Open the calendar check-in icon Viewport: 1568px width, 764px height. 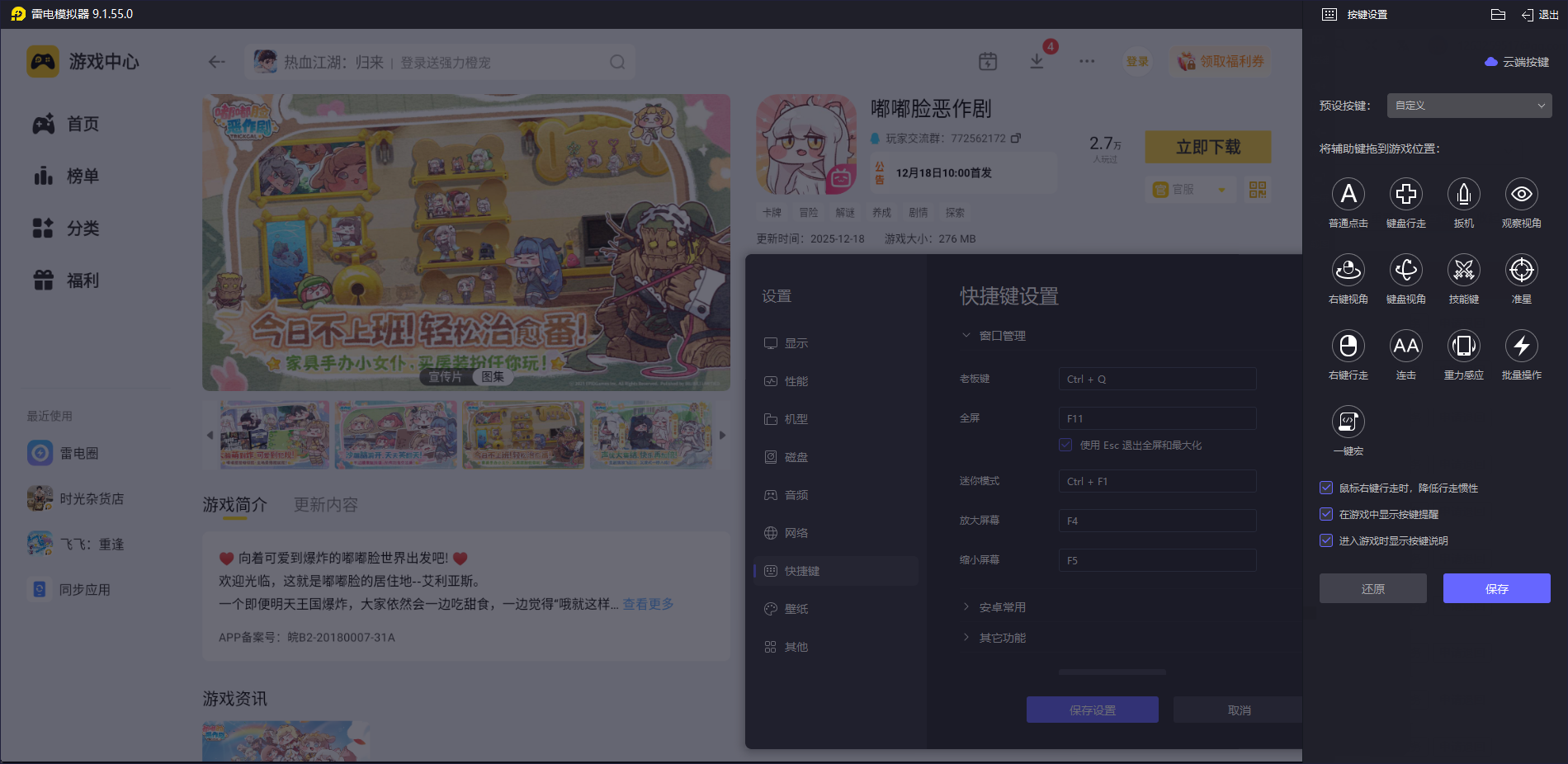pyautogui.click(x=988, y=61)
